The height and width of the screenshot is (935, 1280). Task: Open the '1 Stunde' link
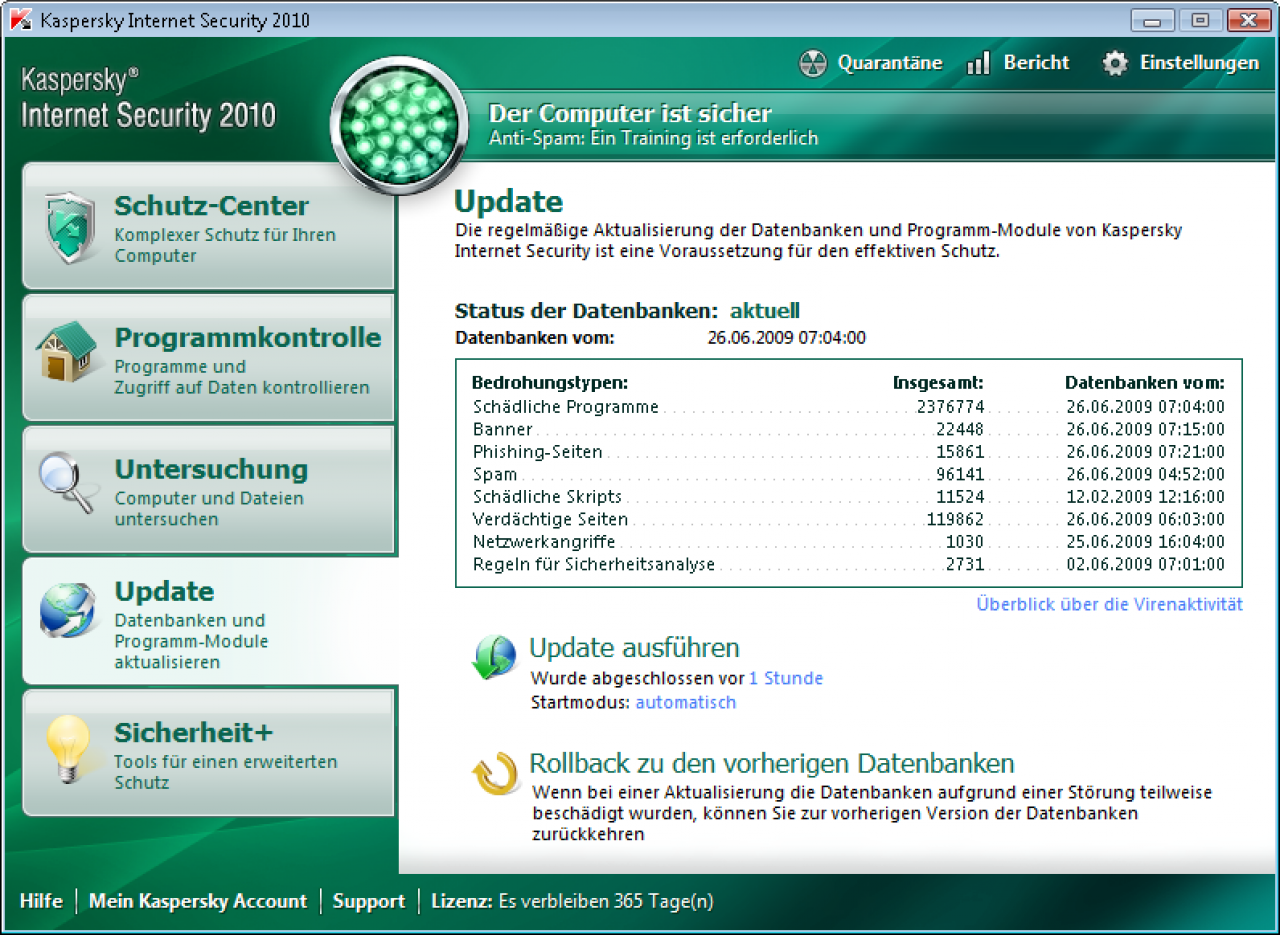click(x=786, y=678)
